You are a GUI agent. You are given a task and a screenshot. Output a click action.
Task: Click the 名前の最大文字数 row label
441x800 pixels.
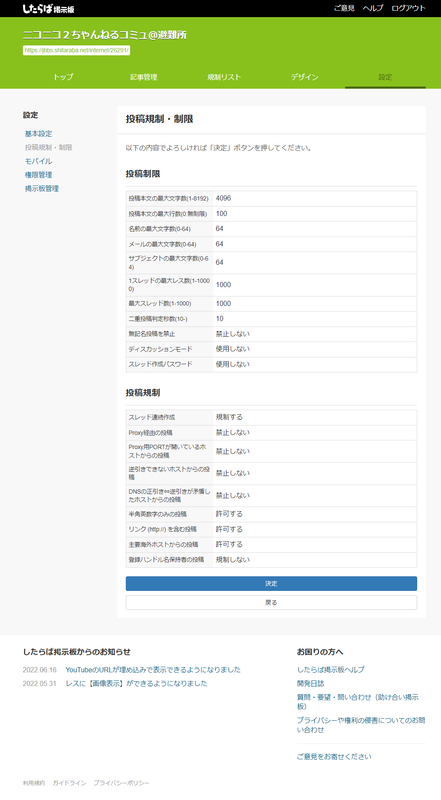click(x=159, y=229)
